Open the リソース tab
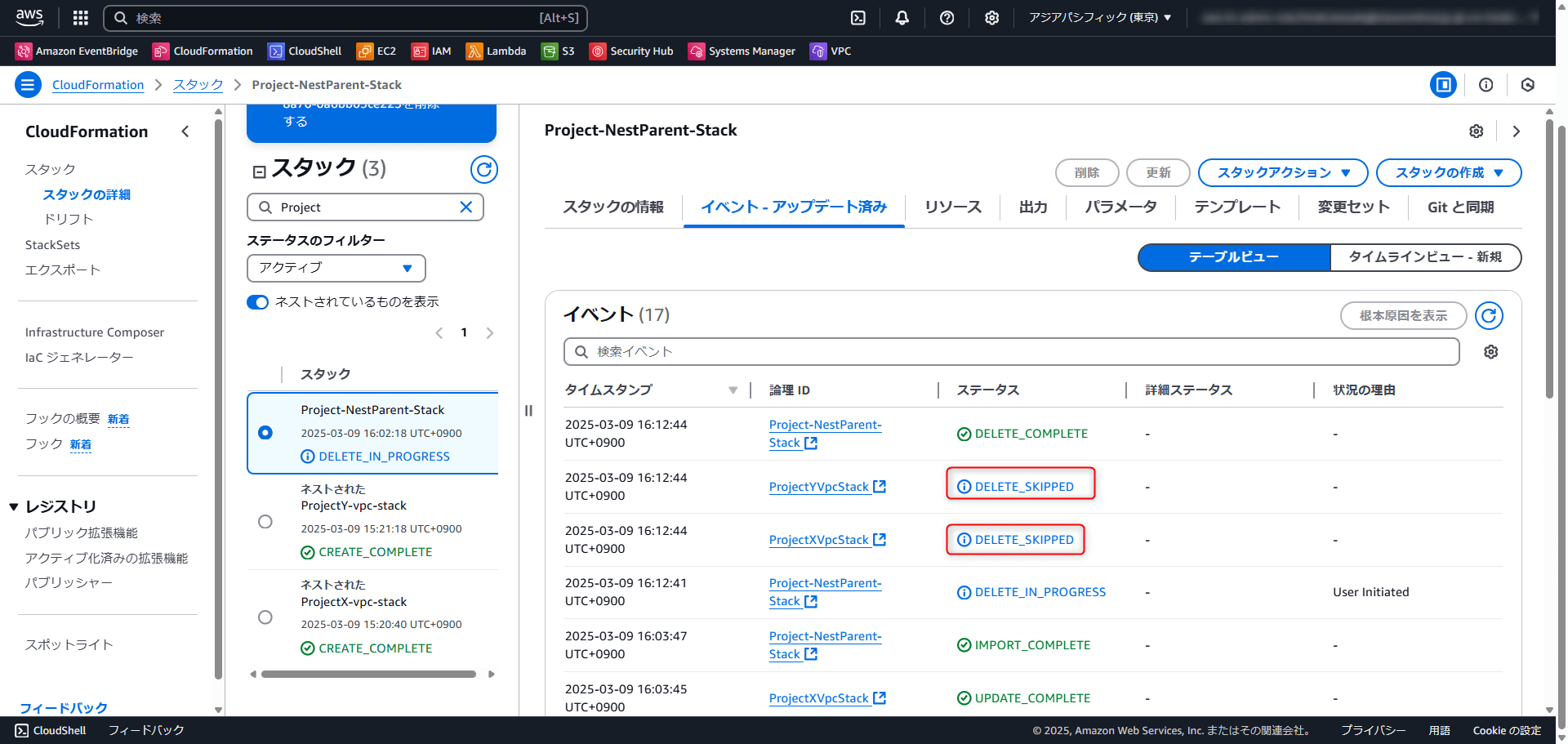This screenshot has width=1568, height=744. click(x=952, y=207)
